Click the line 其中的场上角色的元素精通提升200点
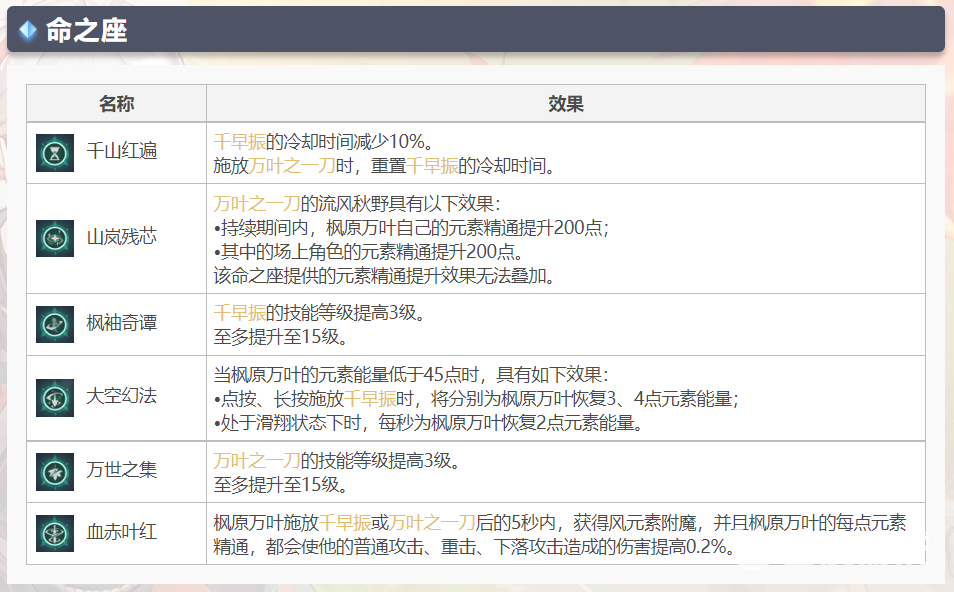 [369, 252]
